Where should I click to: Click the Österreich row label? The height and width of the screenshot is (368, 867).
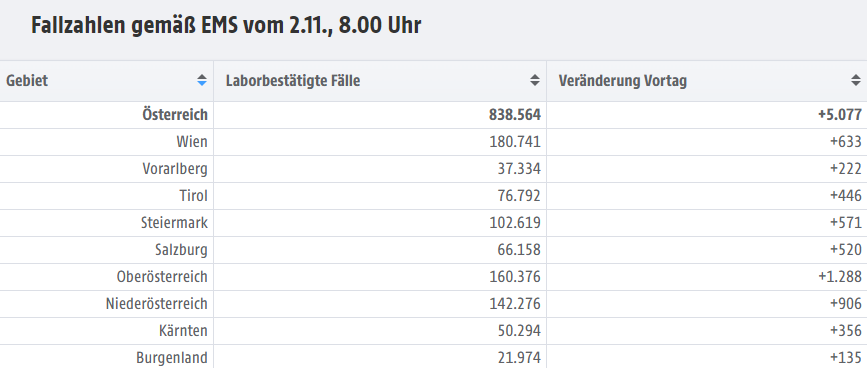[x=175, y=115]
